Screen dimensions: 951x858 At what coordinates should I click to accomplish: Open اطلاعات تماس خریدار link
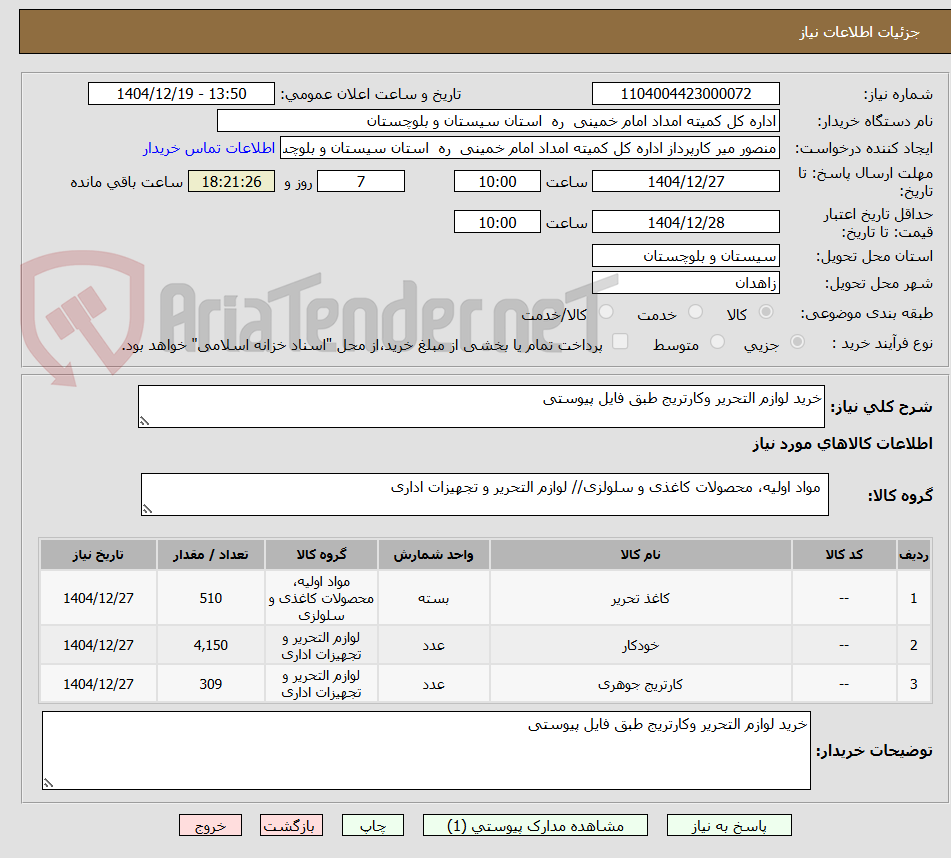coord(209,148)
